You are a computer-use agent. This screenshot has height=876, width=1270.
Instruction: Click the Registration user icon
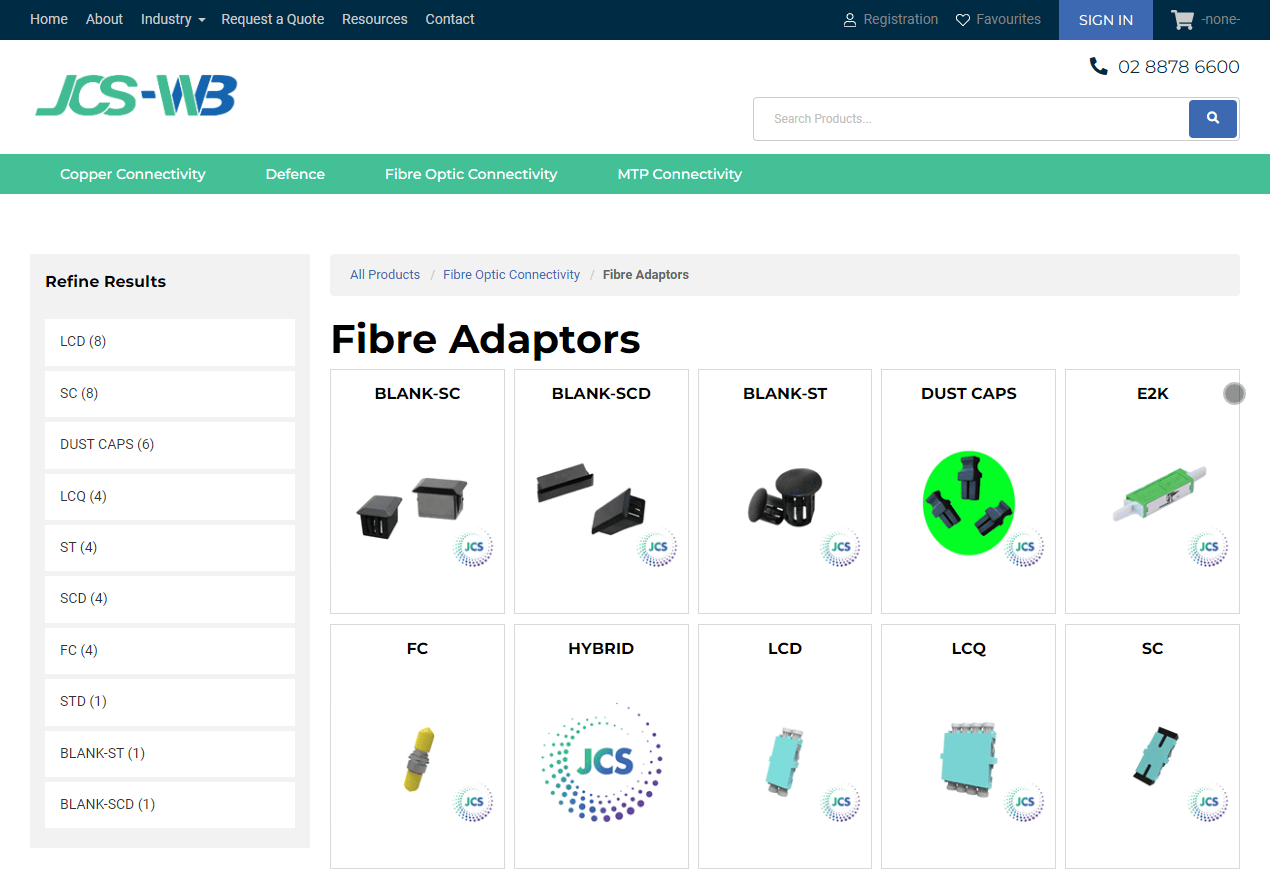coord(850,20)
